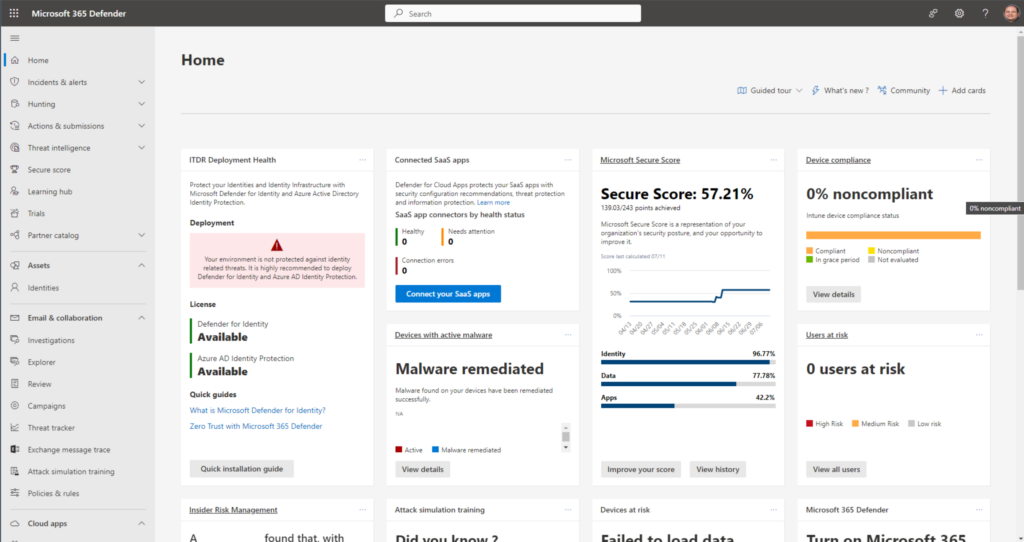The width and height of the screenshot is (1024, 542).
Task: Click the Apps score progress bar
Action: tap(688, 406)
